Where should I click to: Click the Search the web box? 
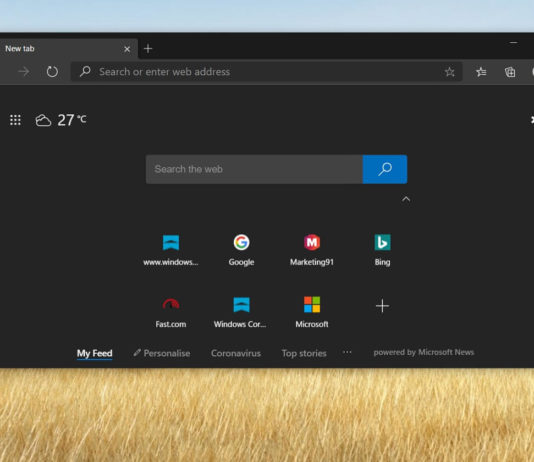click(254, 169)
